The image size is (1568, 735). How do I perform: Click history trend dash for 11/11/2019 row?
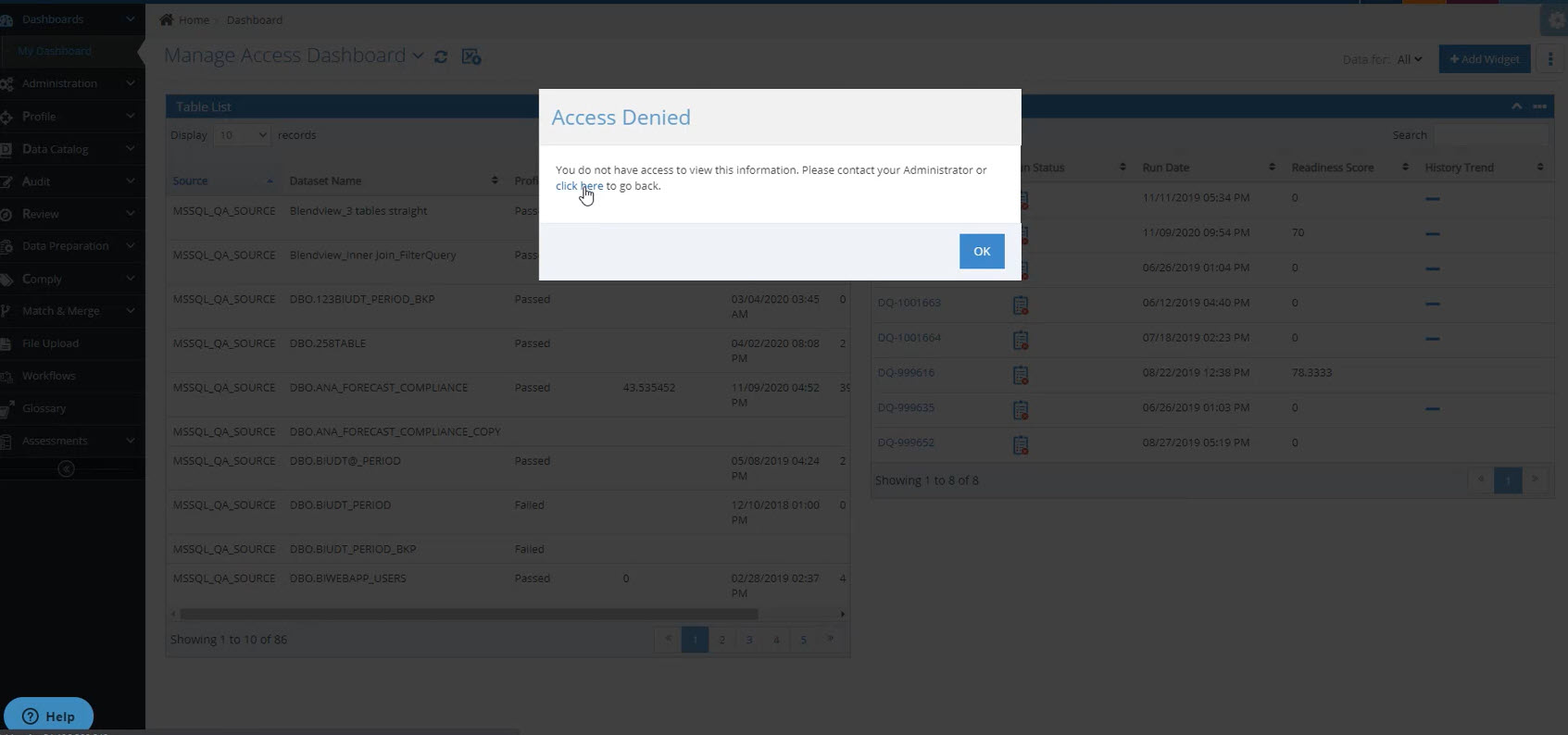coord(1433,199)
